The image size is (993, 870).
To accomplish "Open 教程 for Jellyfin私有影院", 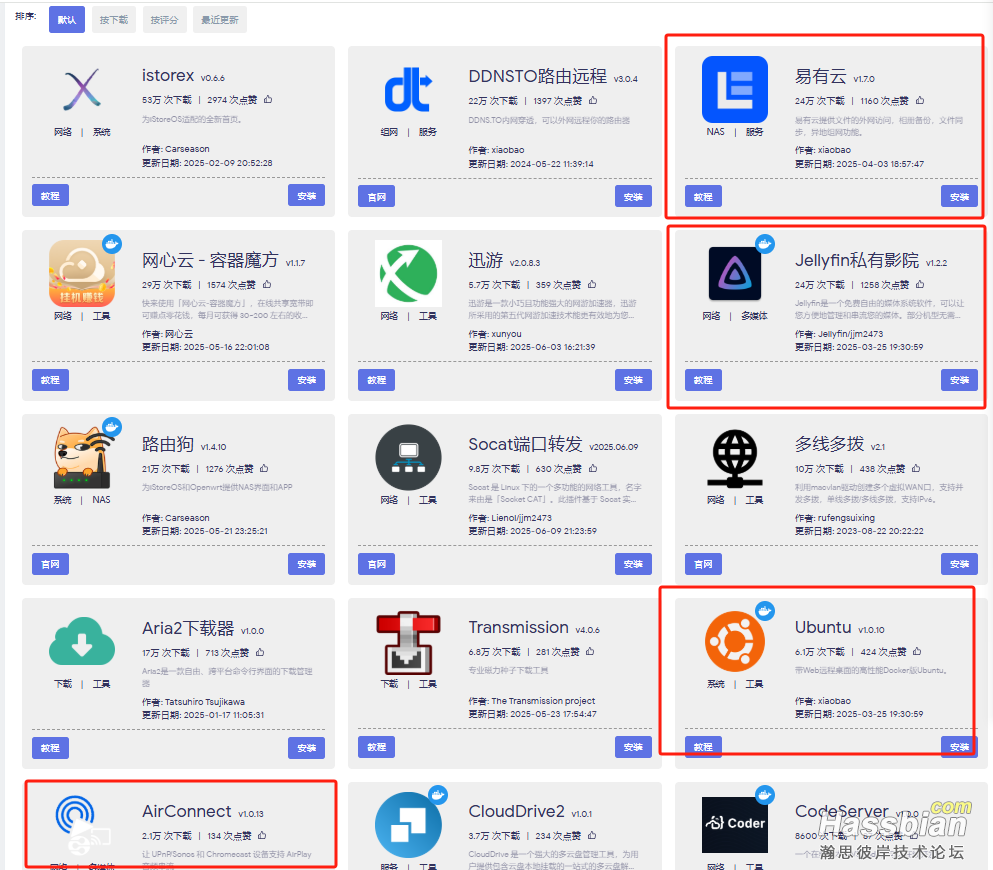I will [x=703, y=380].
